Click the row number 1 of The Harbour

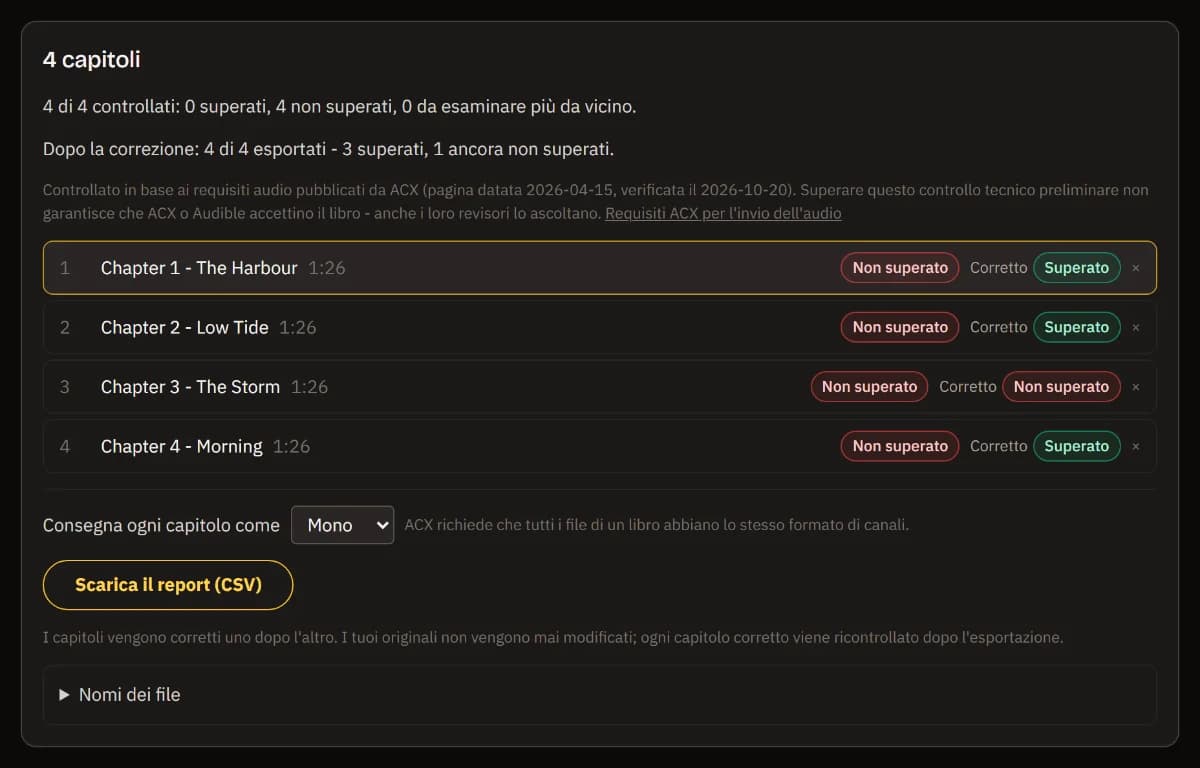tap(65, 268)
